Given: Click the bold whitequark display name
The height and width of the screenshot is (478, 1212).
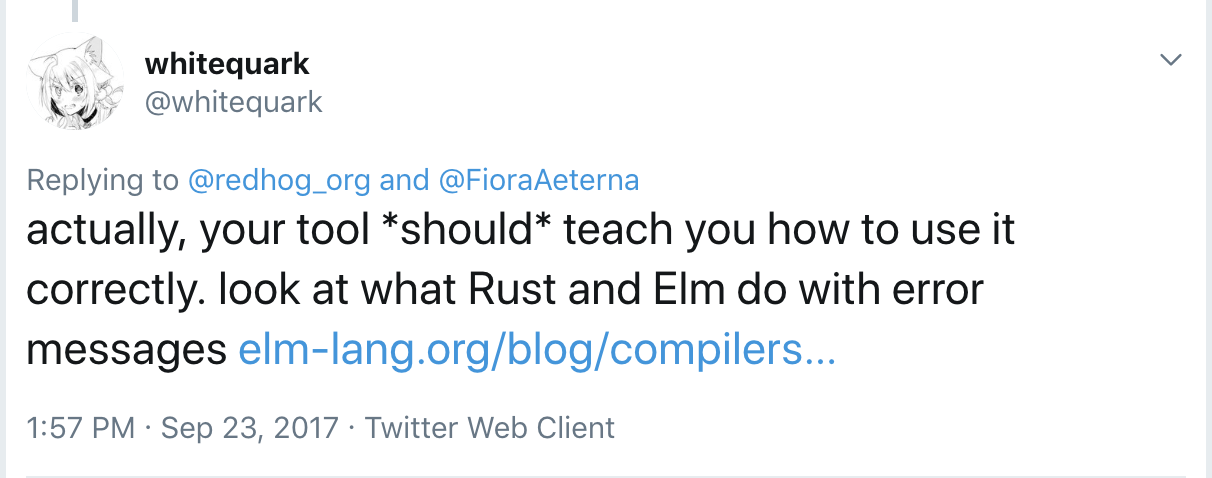Looking at the screenshot, I should (x=227, y=64).
